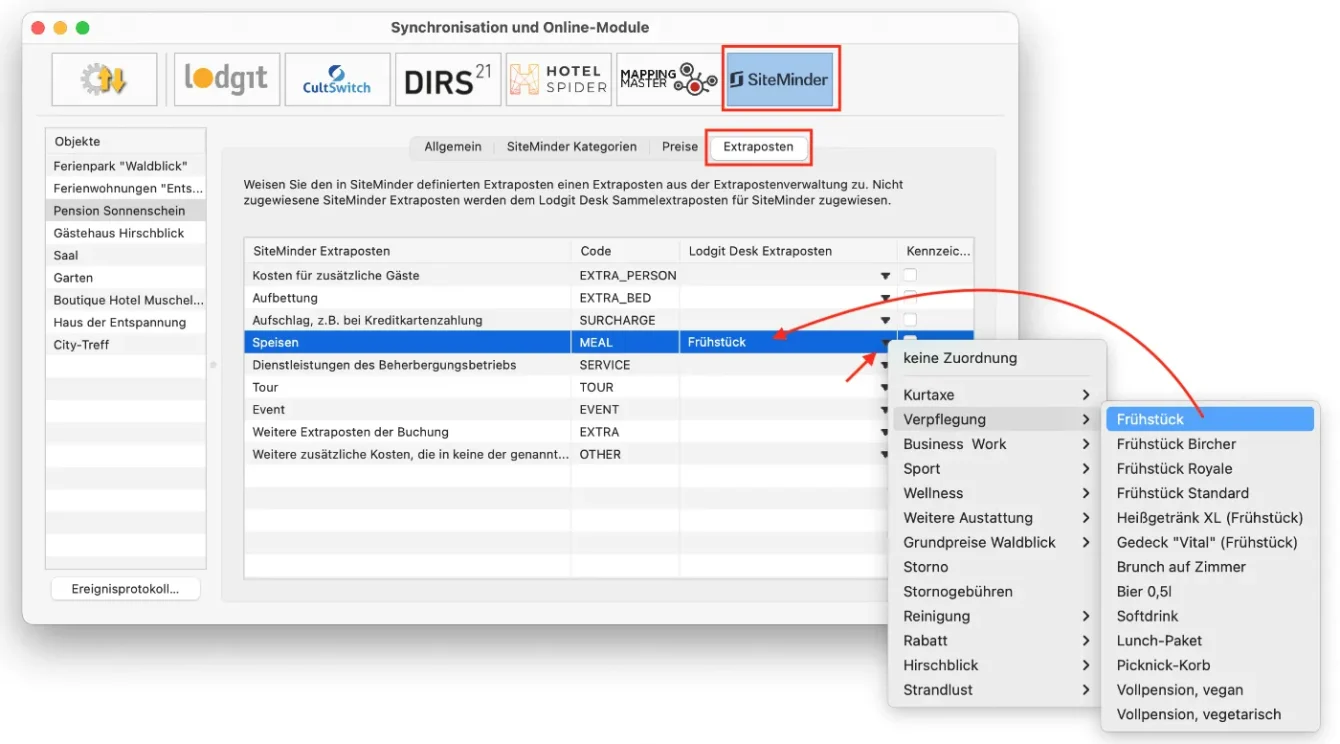
Task: Choose Vollpension, vegan item
Action: click(x=1210, y=690)
